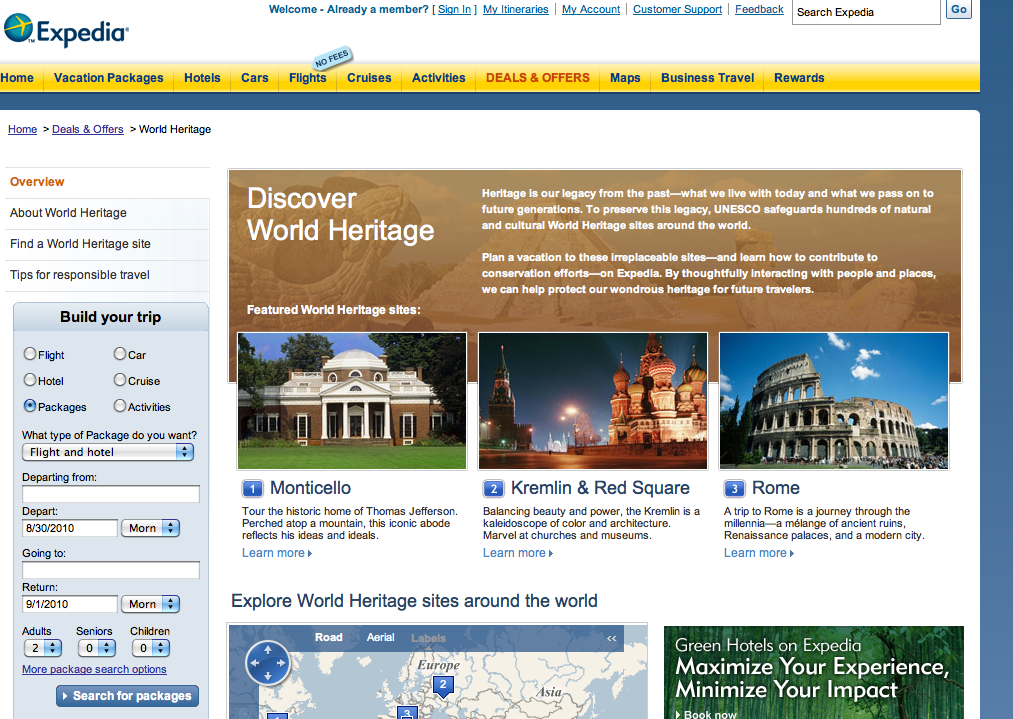Click the Going to input field
Image resolution: width=1013 pixels, height=719 pixels.
coord(111,570)
